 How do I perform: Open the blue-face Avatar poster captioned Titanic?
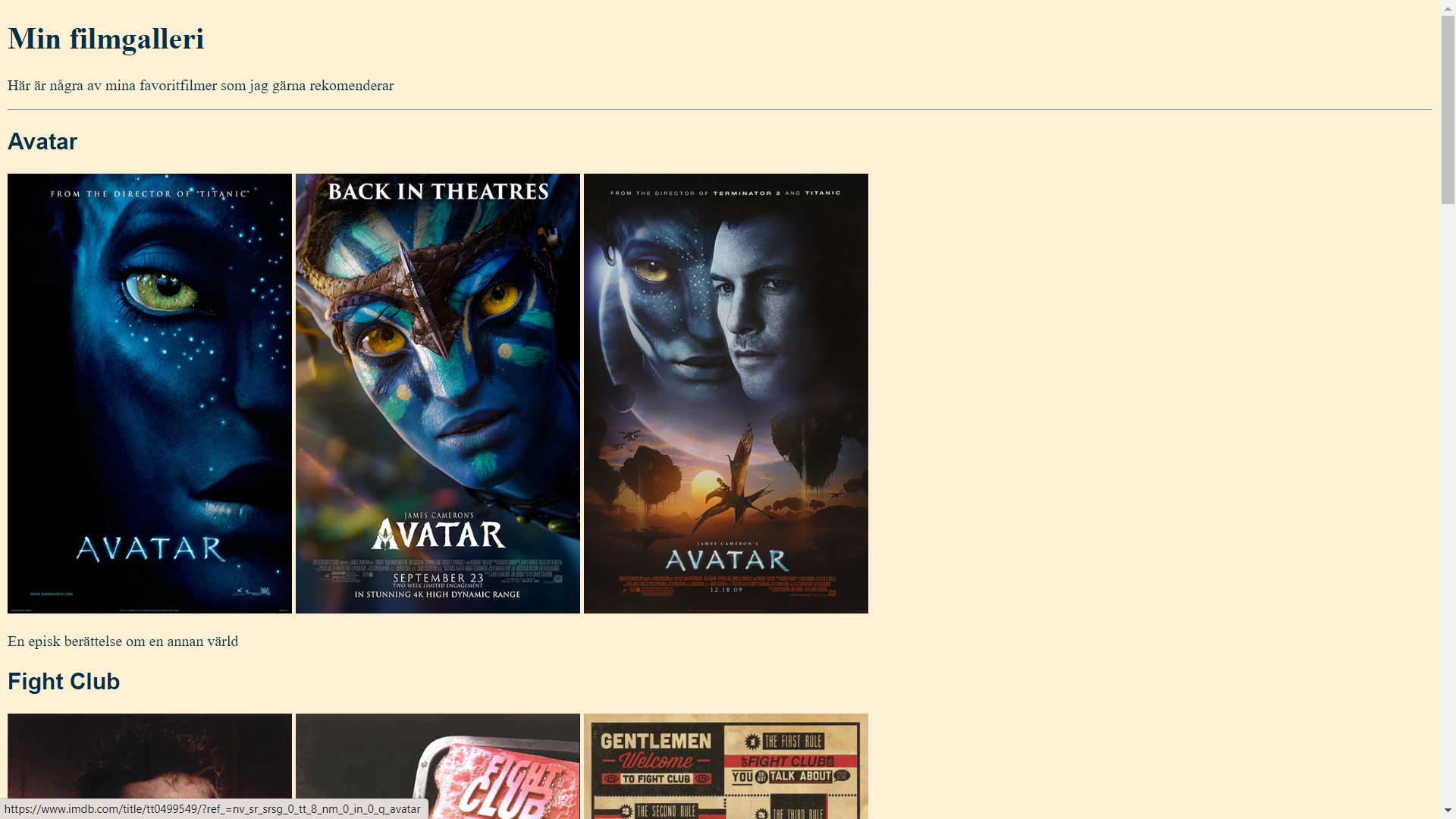point(149,394)
